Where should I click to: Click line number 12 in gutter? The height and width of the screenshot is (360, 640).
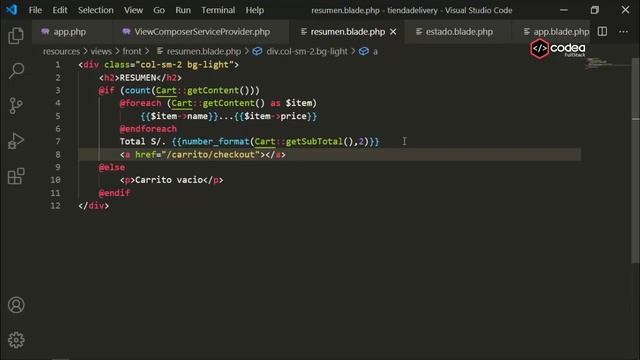click(x=55, y=205)
